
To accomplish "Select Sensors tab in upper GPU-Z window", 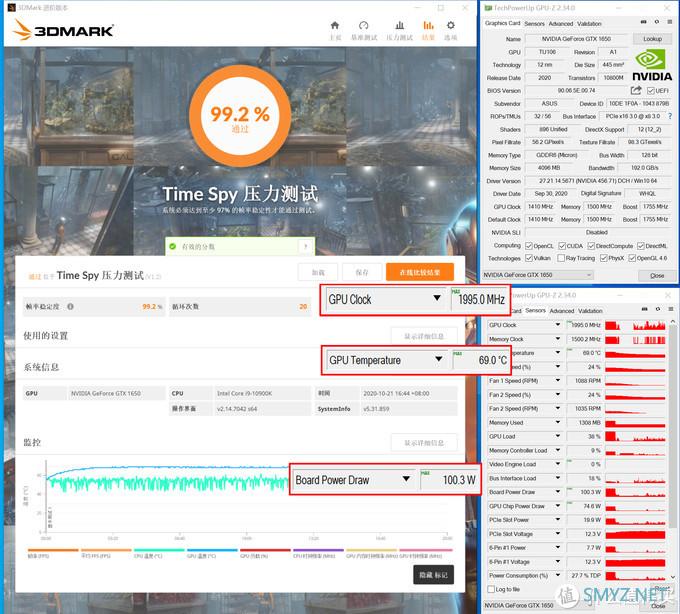I will coord(534,24).
